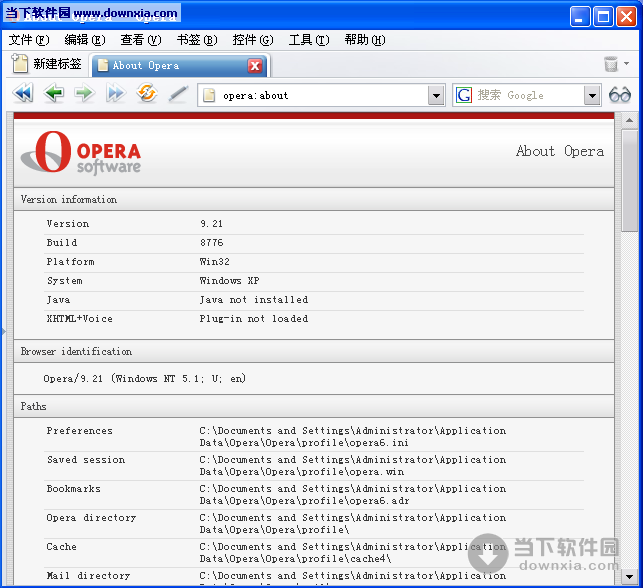Reload the page with the orange refresh icon
This screenshot has width=643, height=588.
[x=147, y=93]
